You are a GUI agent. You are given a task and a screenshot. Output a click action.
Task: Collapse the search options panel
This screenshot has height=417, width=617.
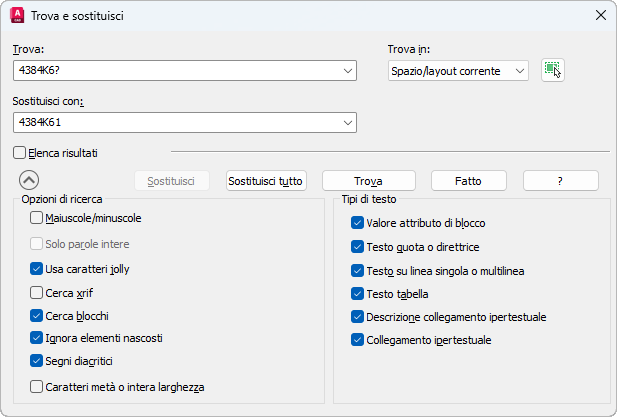(x=29, y=181)
